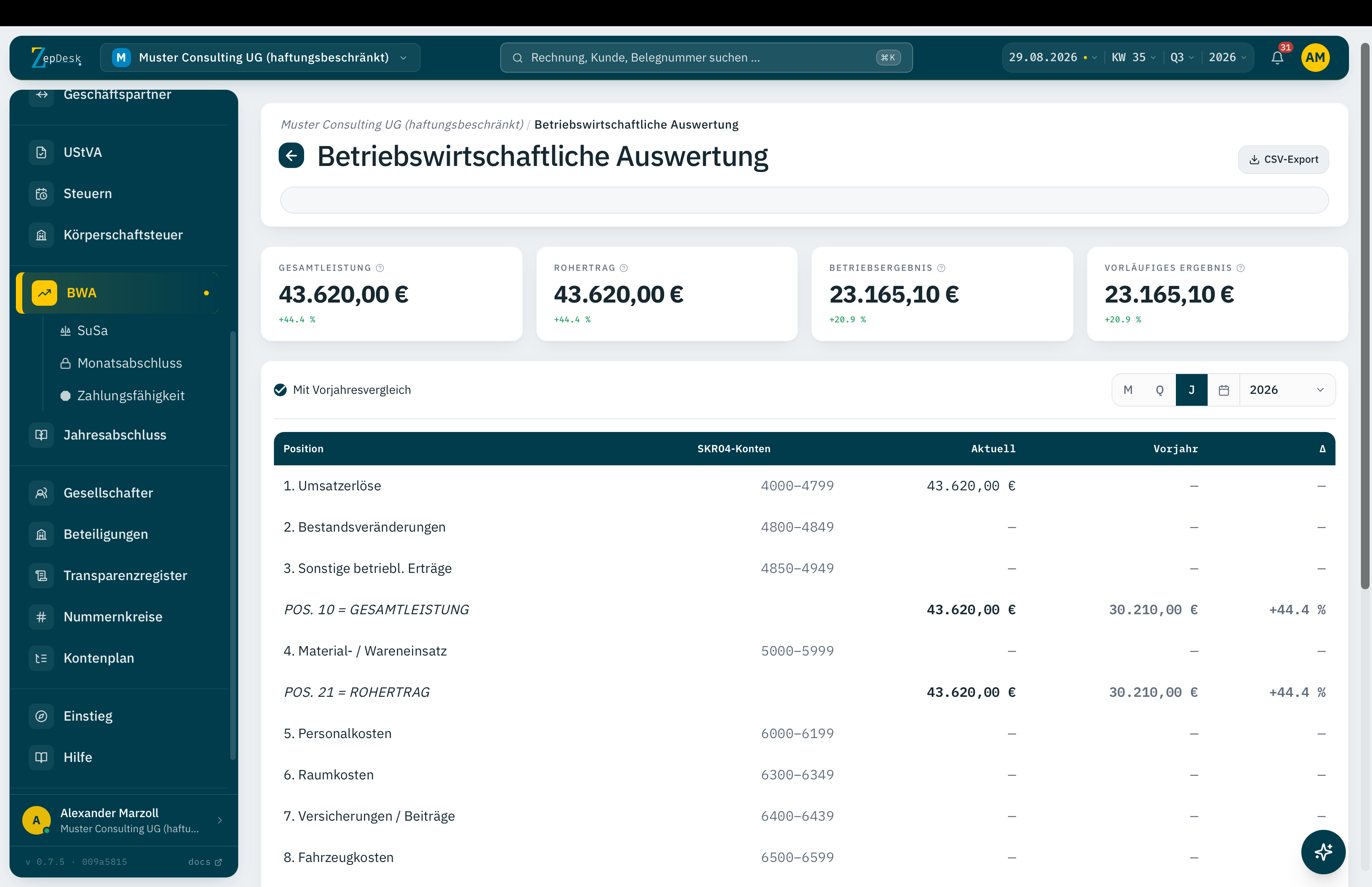Click the BWA trend chart icon

tap(44, 293)
